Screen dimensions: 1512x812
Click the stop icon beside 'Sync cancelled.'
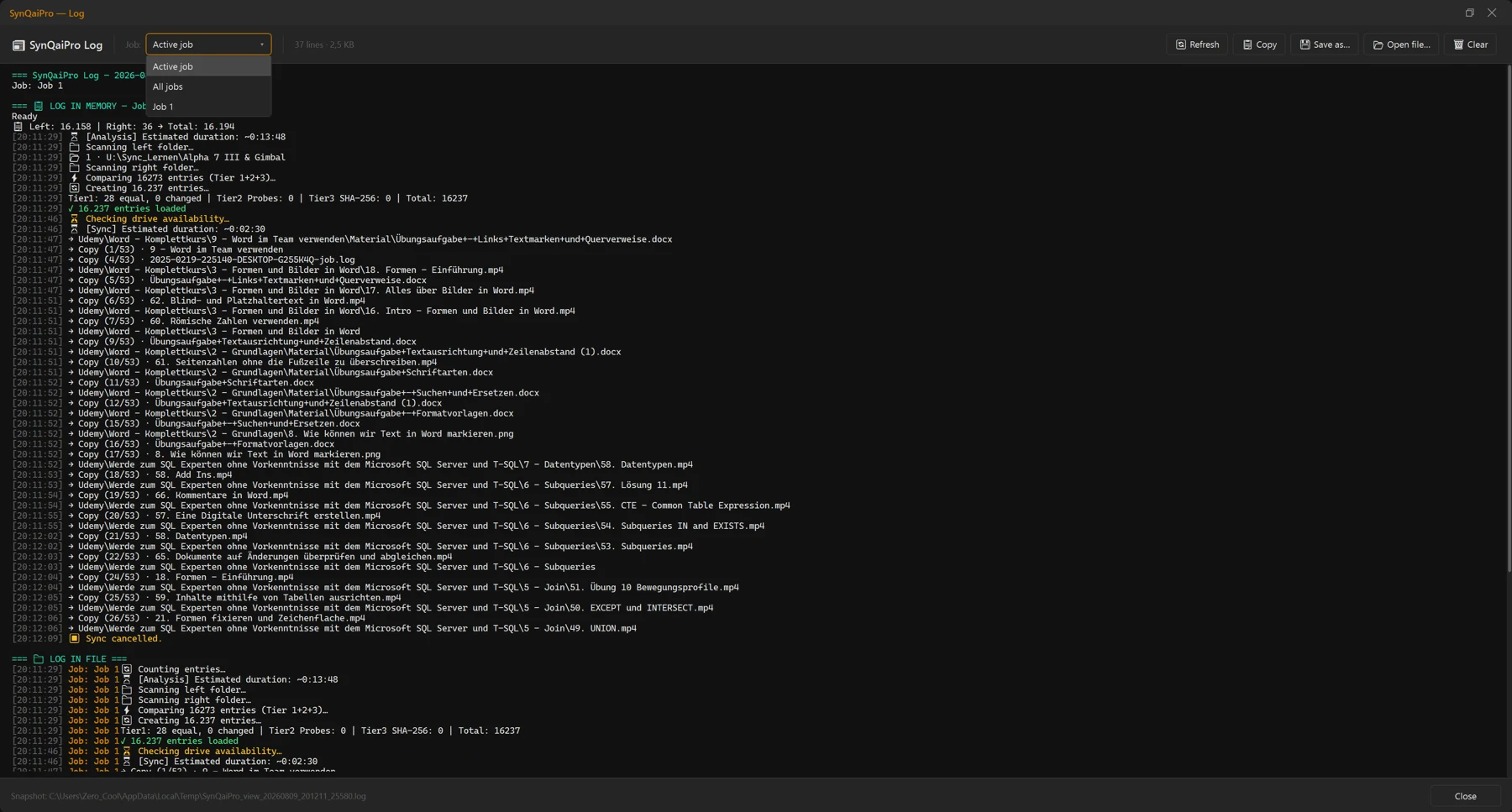(74, 639)
